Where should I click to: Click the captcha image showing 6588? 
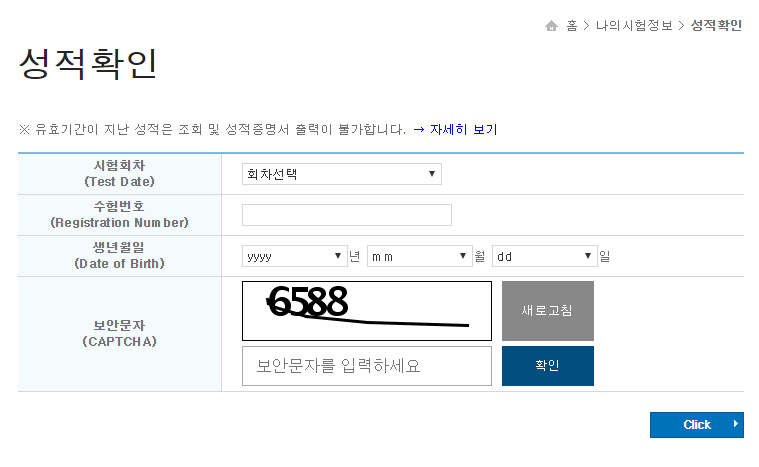click(x=366, y=311)
